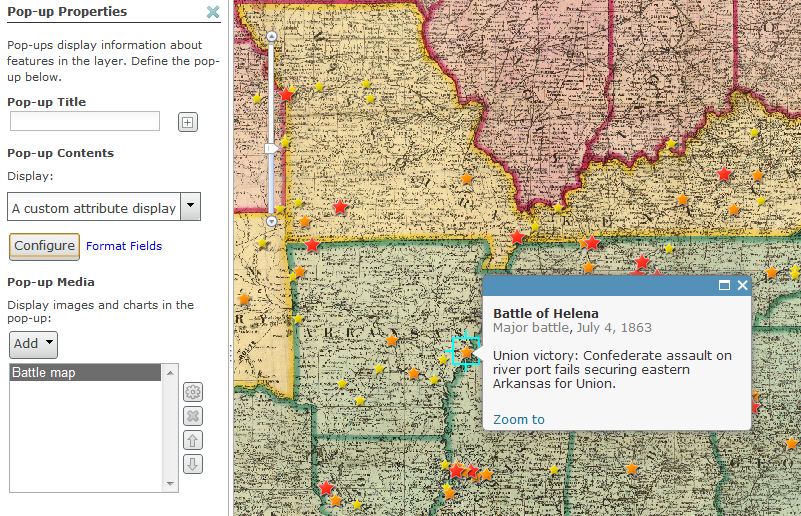Viewport: 801px width, 516px height.
Task: Expand the Add media dropdown button
Action: (x=33, y=345)
